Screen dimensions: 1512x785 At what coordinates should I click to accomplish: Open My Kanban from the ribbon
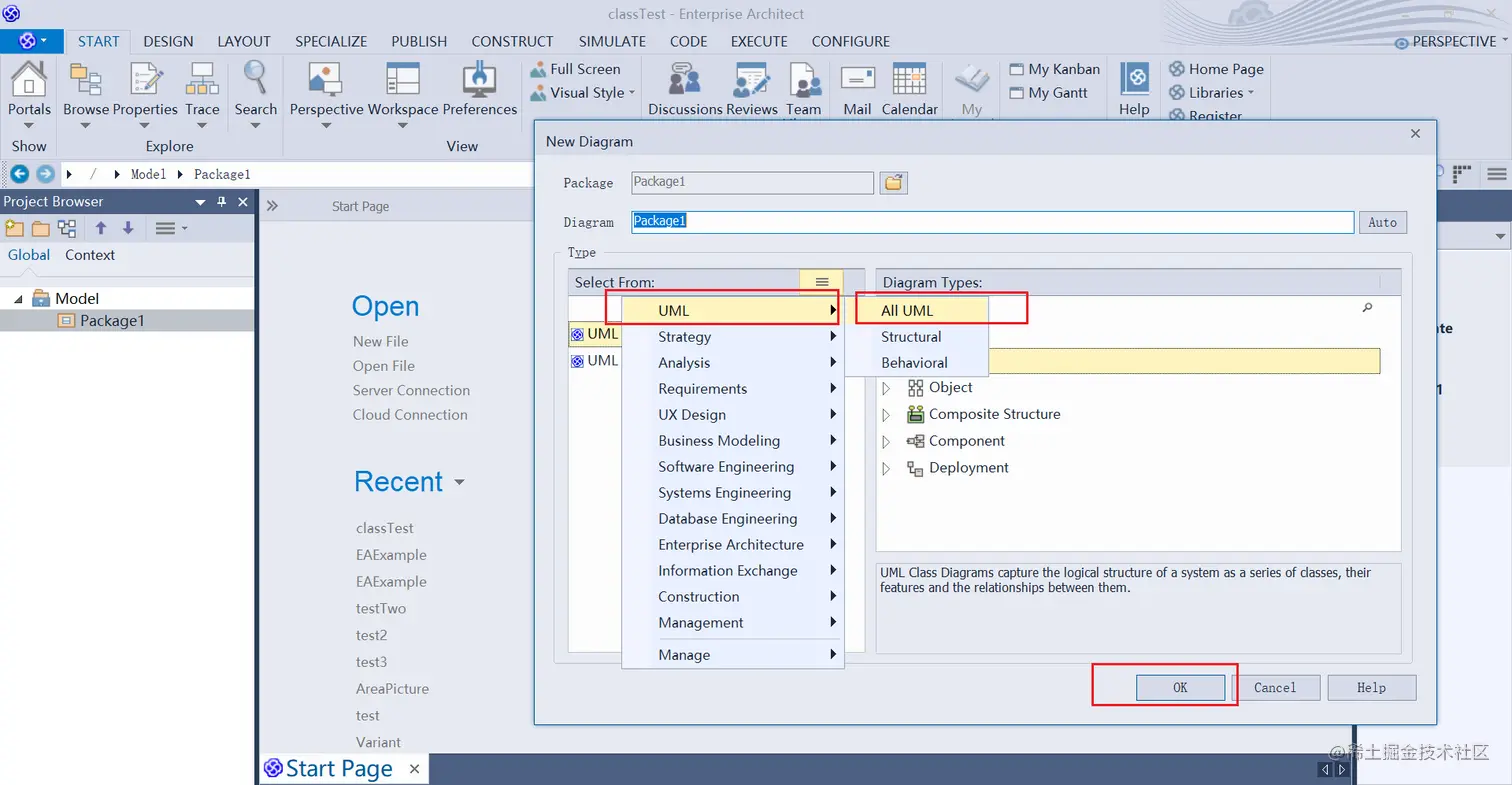(x=1054, y=69)
